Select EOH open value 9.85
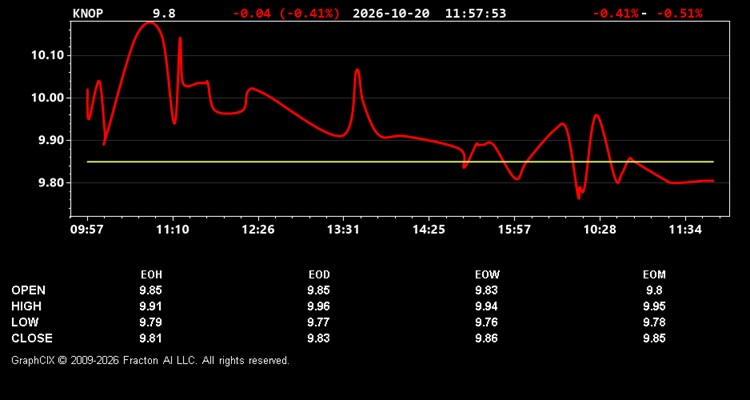This screenshot has height=400, width=750. click(x=151, y=290)
